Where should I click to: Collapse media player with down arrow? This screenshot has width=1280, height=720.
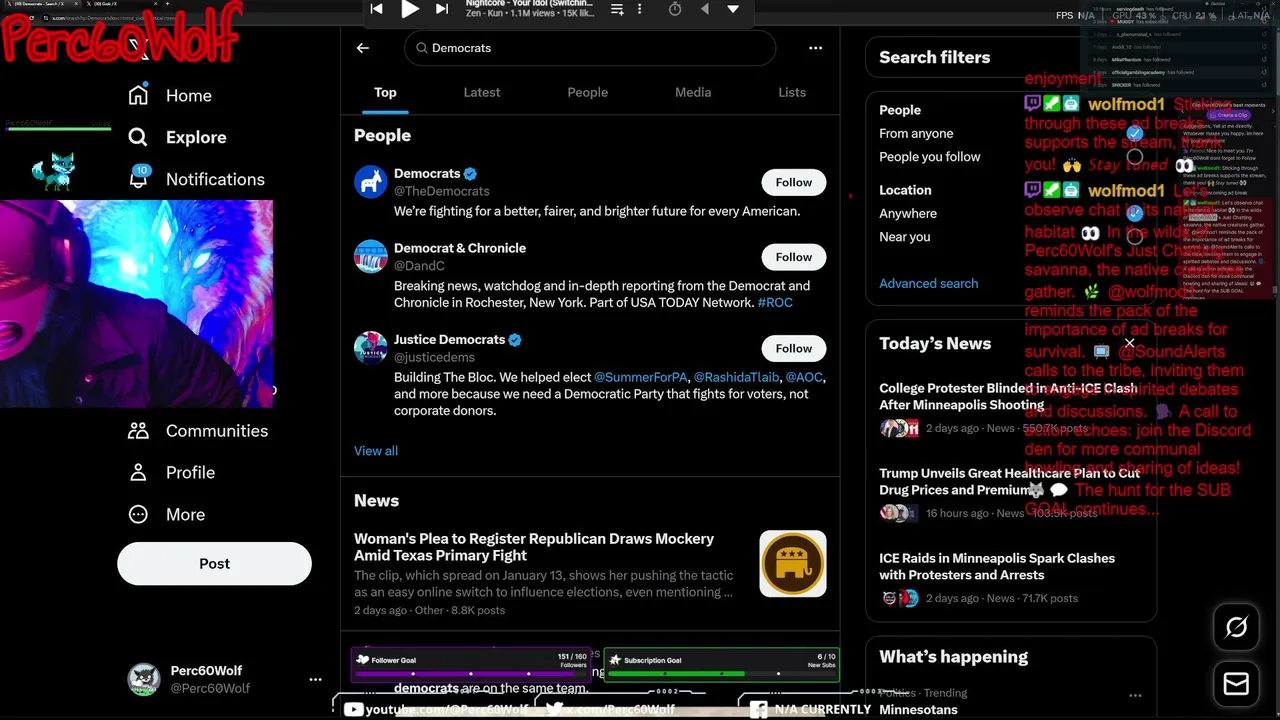[x=733, y=9]
